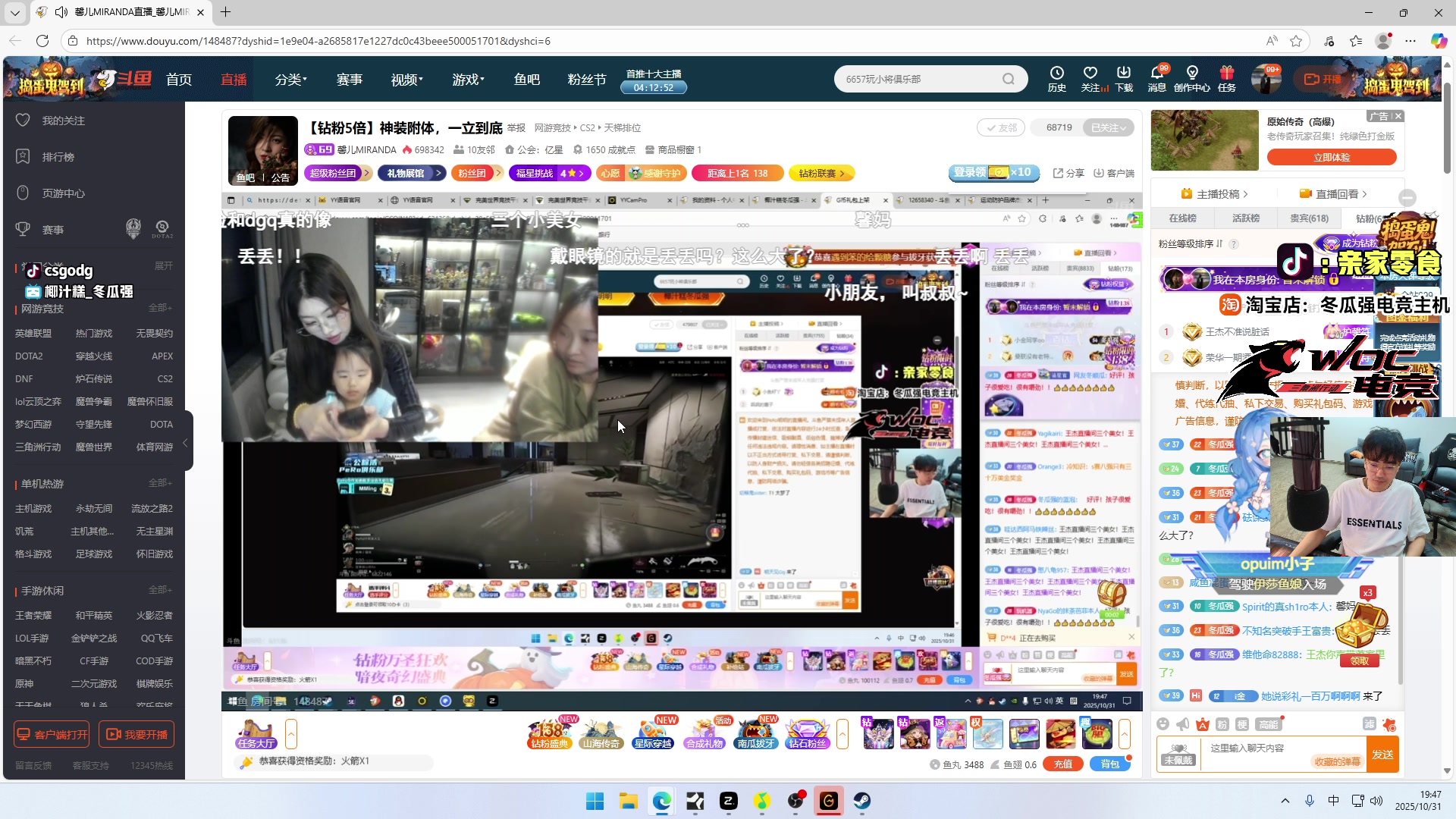Click the 立即体验 ad button
Viewport: 1456px width, 819px height.
tap(1331, 157)
